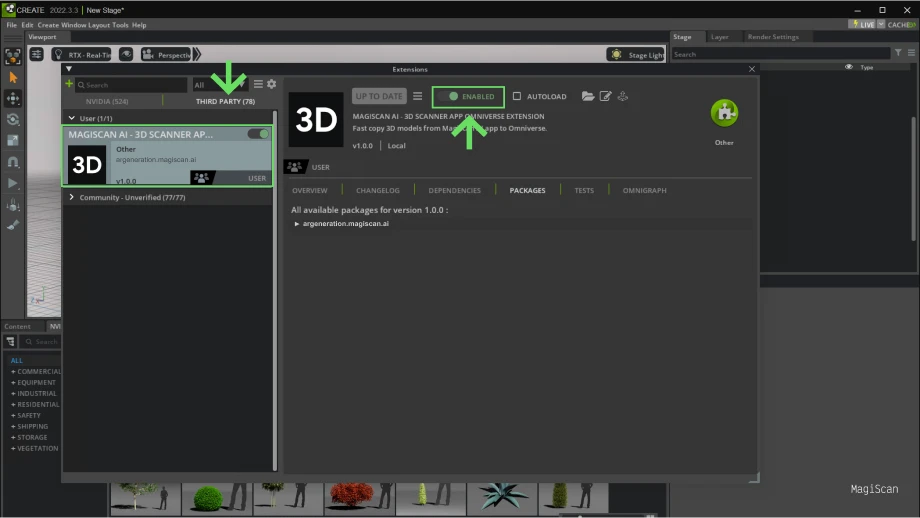Click the Stage panel filter funnel icon
Image resolution: width=920 pixels, height=518 pixels.
point(898,53)
